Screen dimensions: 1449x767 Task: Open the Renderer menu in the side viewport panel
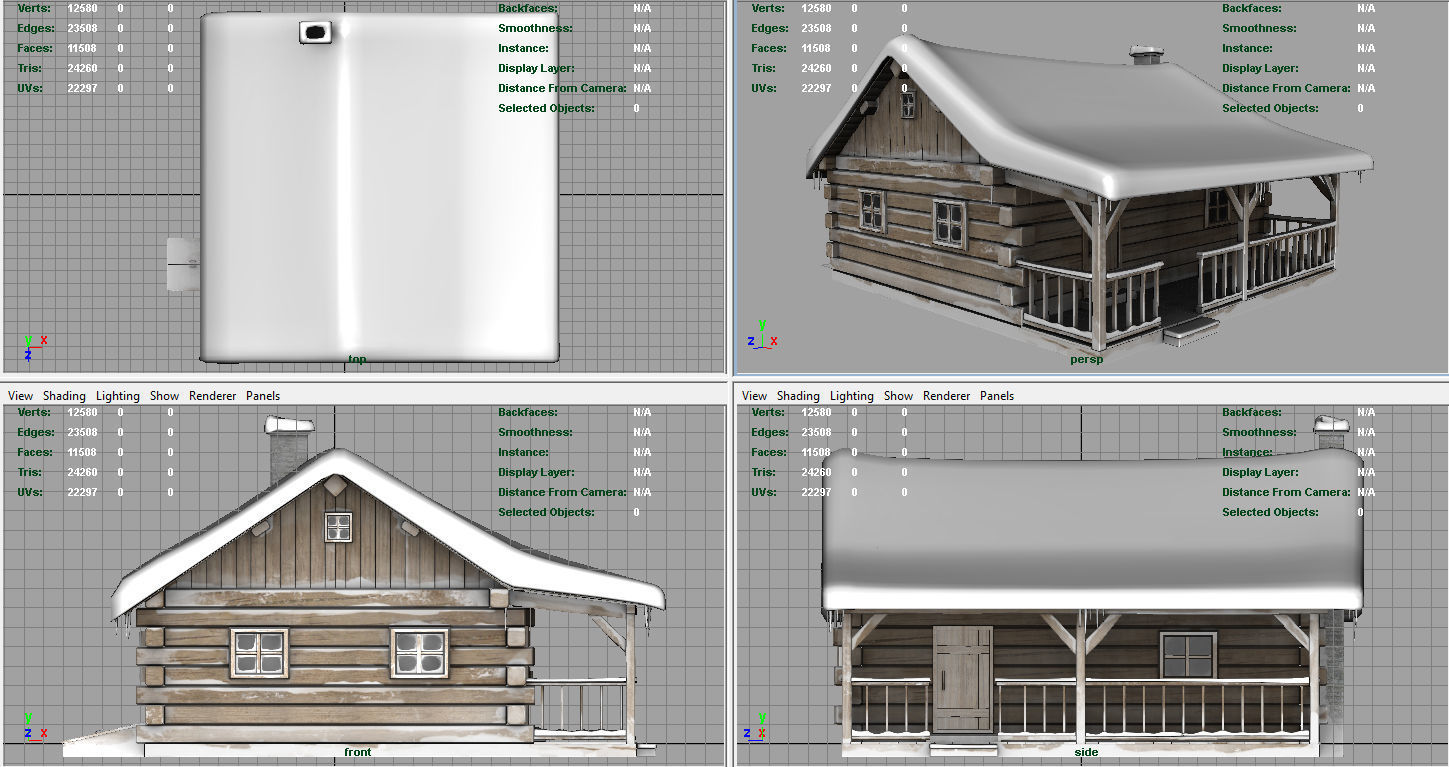point(946,396)
